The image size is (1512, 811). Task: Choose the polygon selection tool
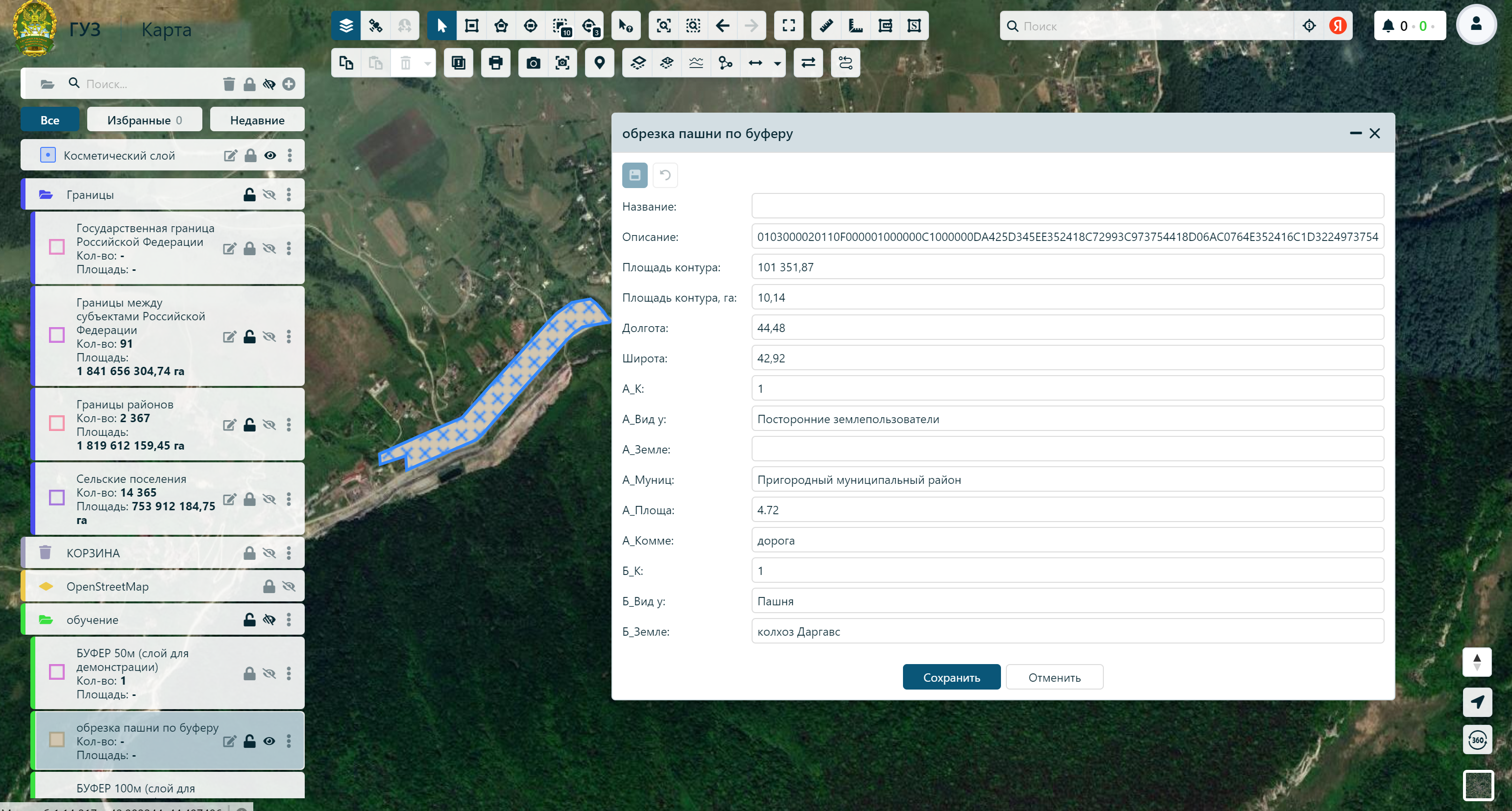point(501,26)
